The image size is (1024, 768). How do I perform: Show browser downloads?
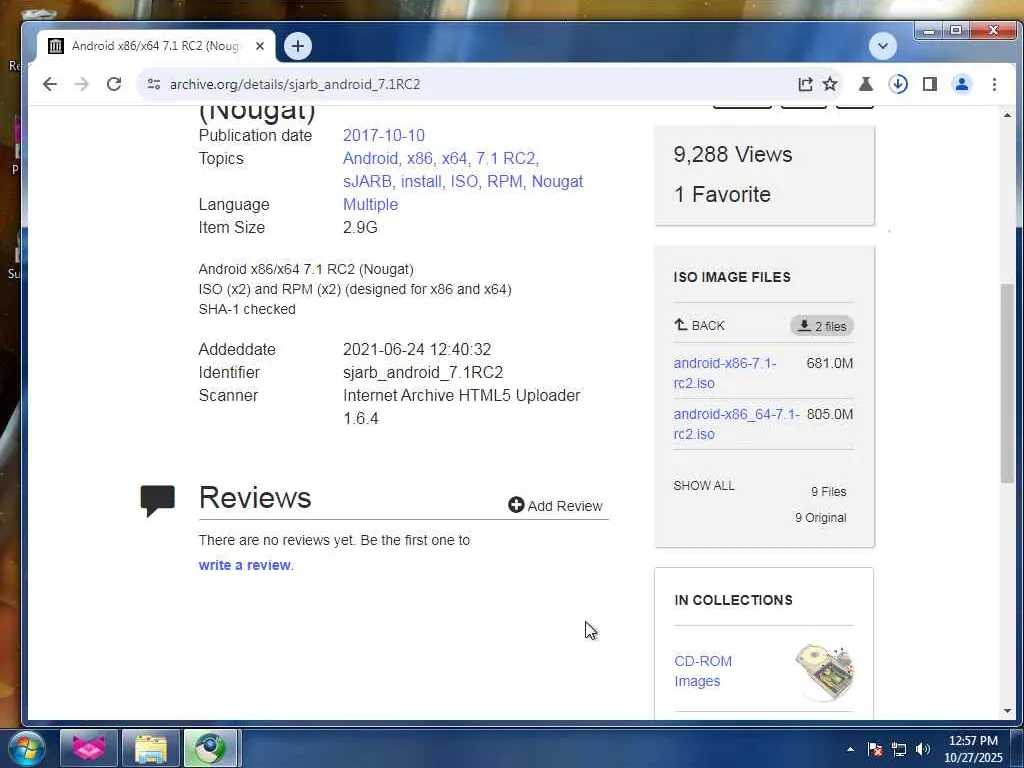(898, 84)
